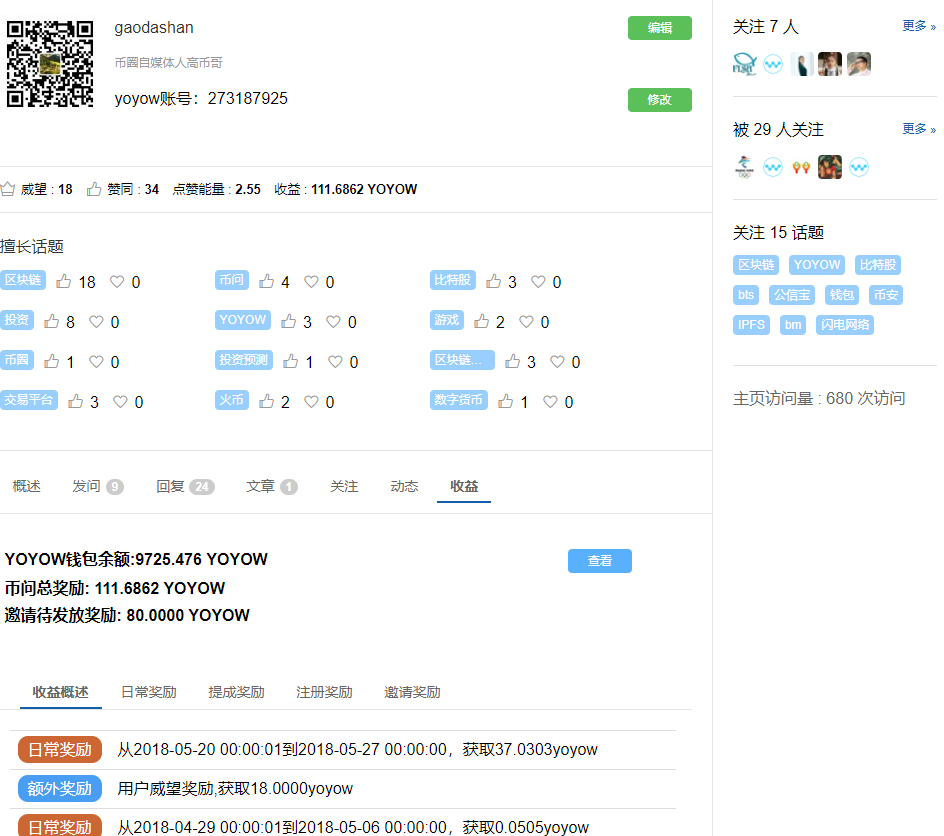The height and width of the screenshot is (836, 944).
Task: Open the 投资预测 topic tag
Action: coord(244,360)
